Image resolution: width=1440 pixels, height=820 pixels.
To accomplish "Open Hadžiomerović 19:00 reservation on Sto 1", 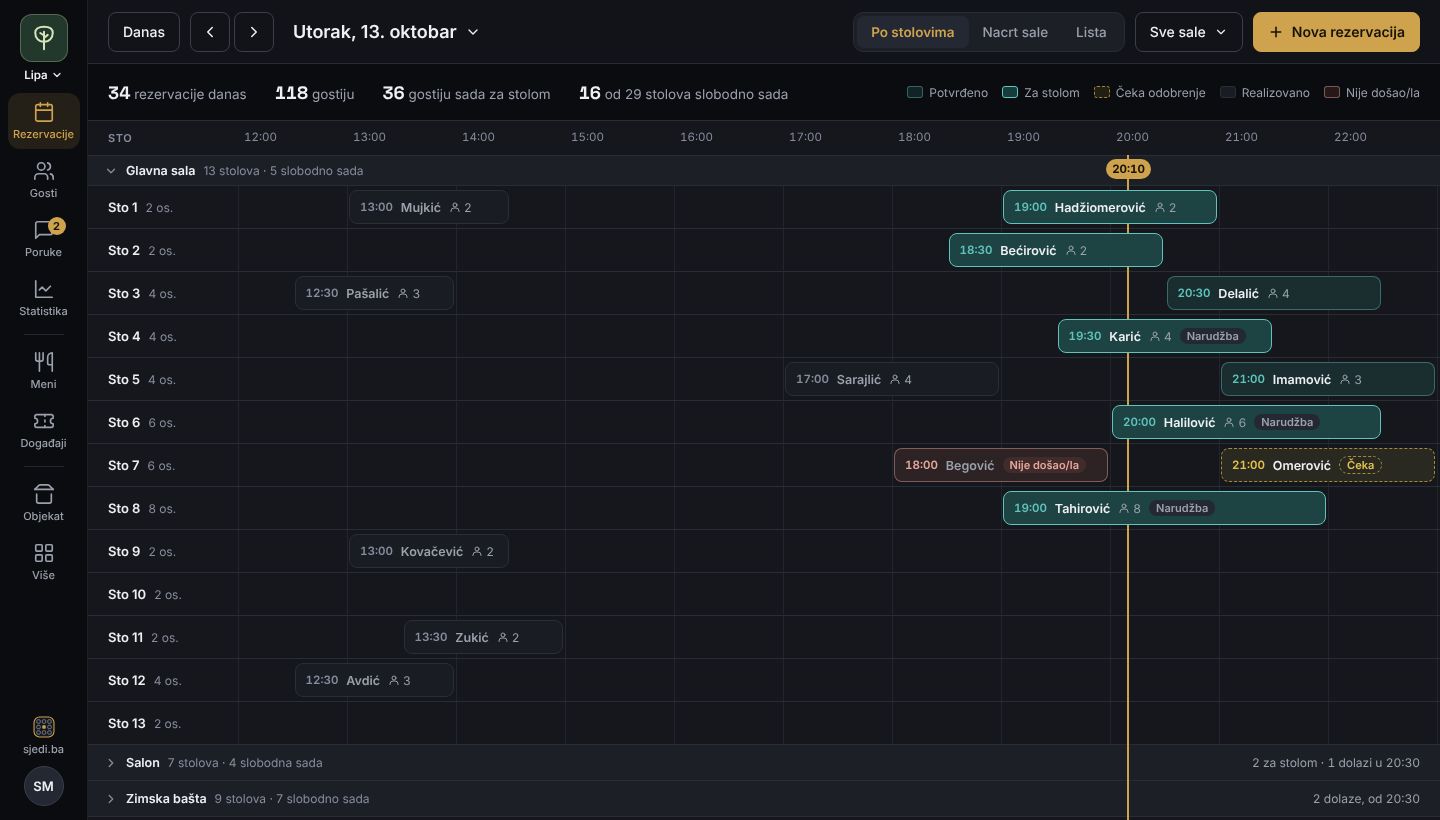I will coord(1110,207).
